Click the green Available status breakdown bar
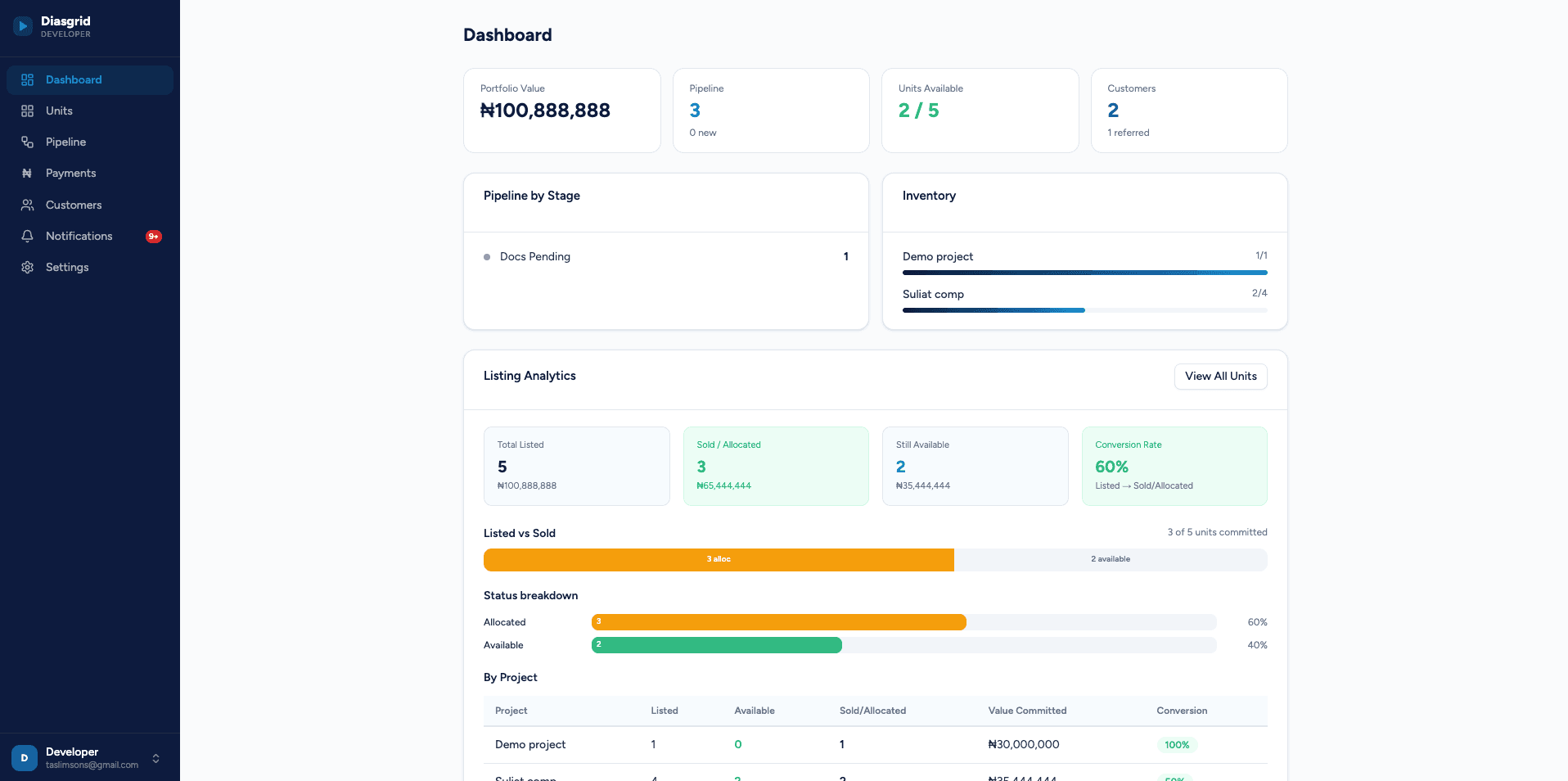 [x=717, y=645]
